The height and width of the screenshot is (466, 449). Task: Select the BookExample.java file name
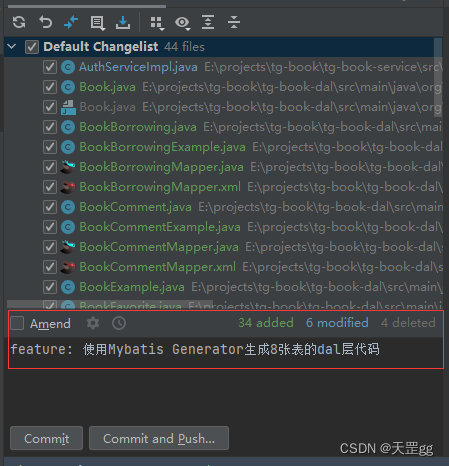(x=132, y=287)
